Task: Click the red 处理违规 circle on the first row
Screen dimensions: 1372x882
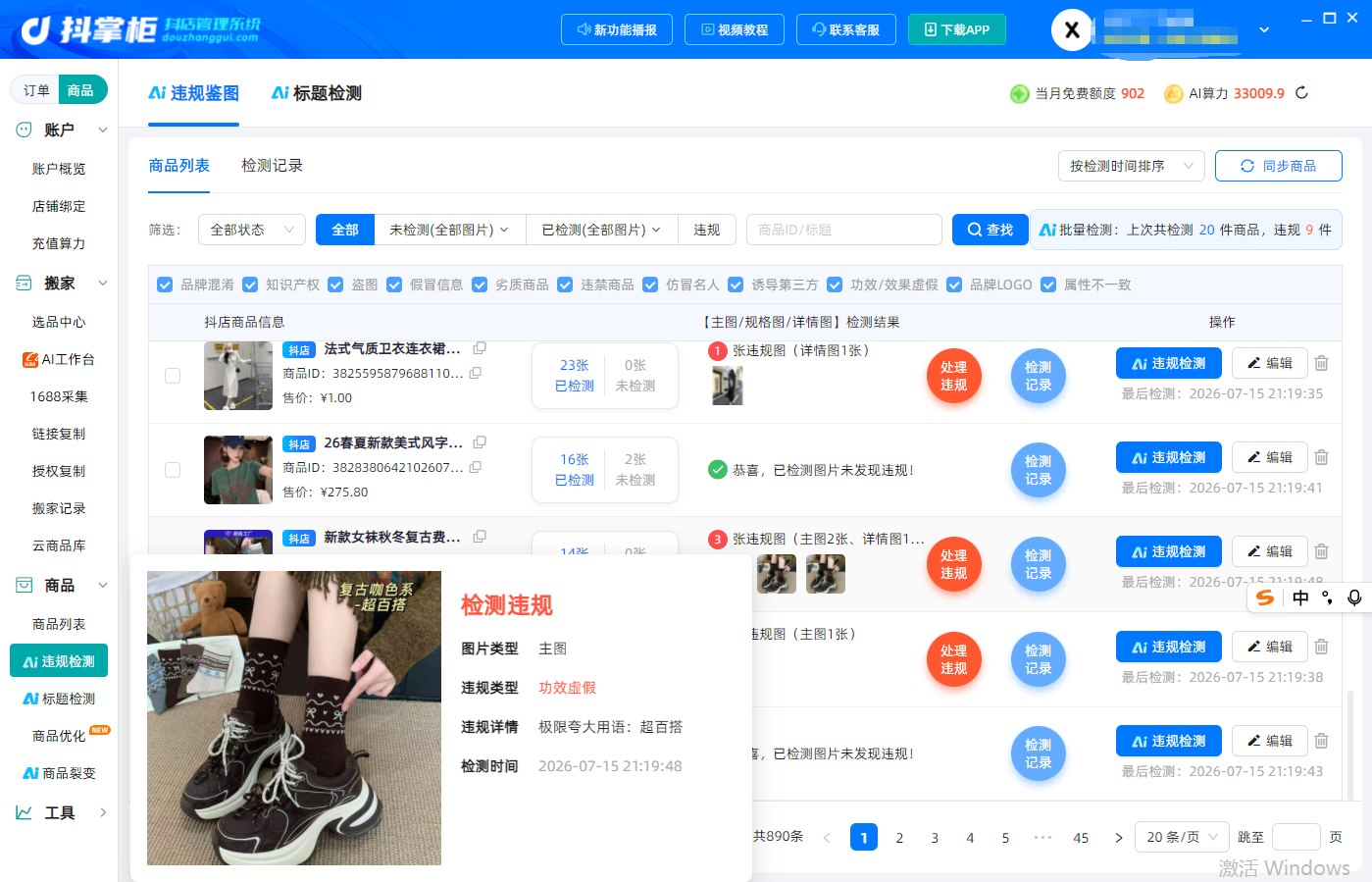Action: click(x=954, y=376)
